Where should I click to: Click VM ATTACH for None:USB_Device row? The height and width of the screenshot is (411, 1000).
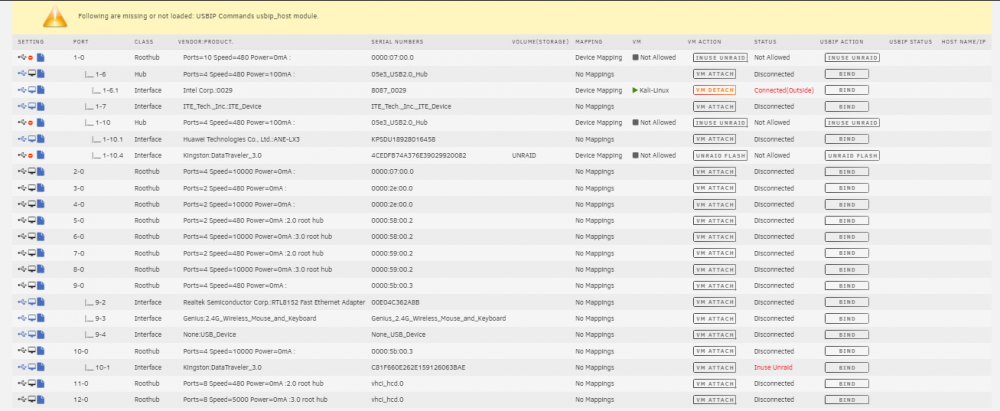tap(714, 334)
